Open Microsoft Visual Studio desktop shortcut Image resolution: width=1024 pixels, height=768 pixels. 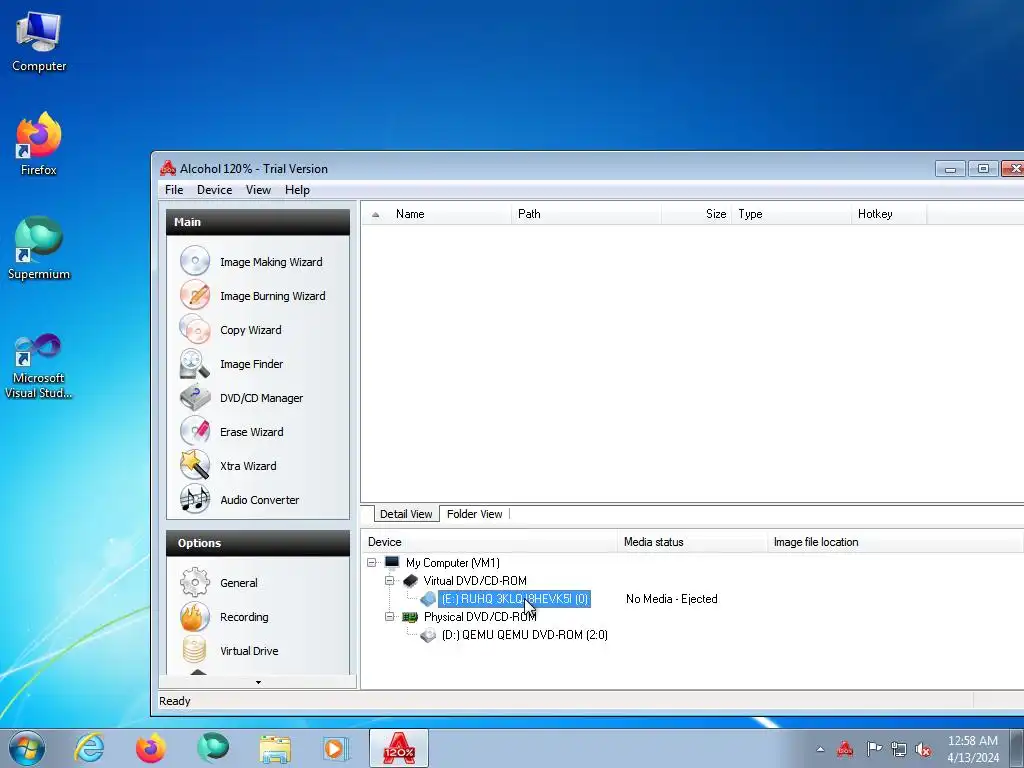39,366
